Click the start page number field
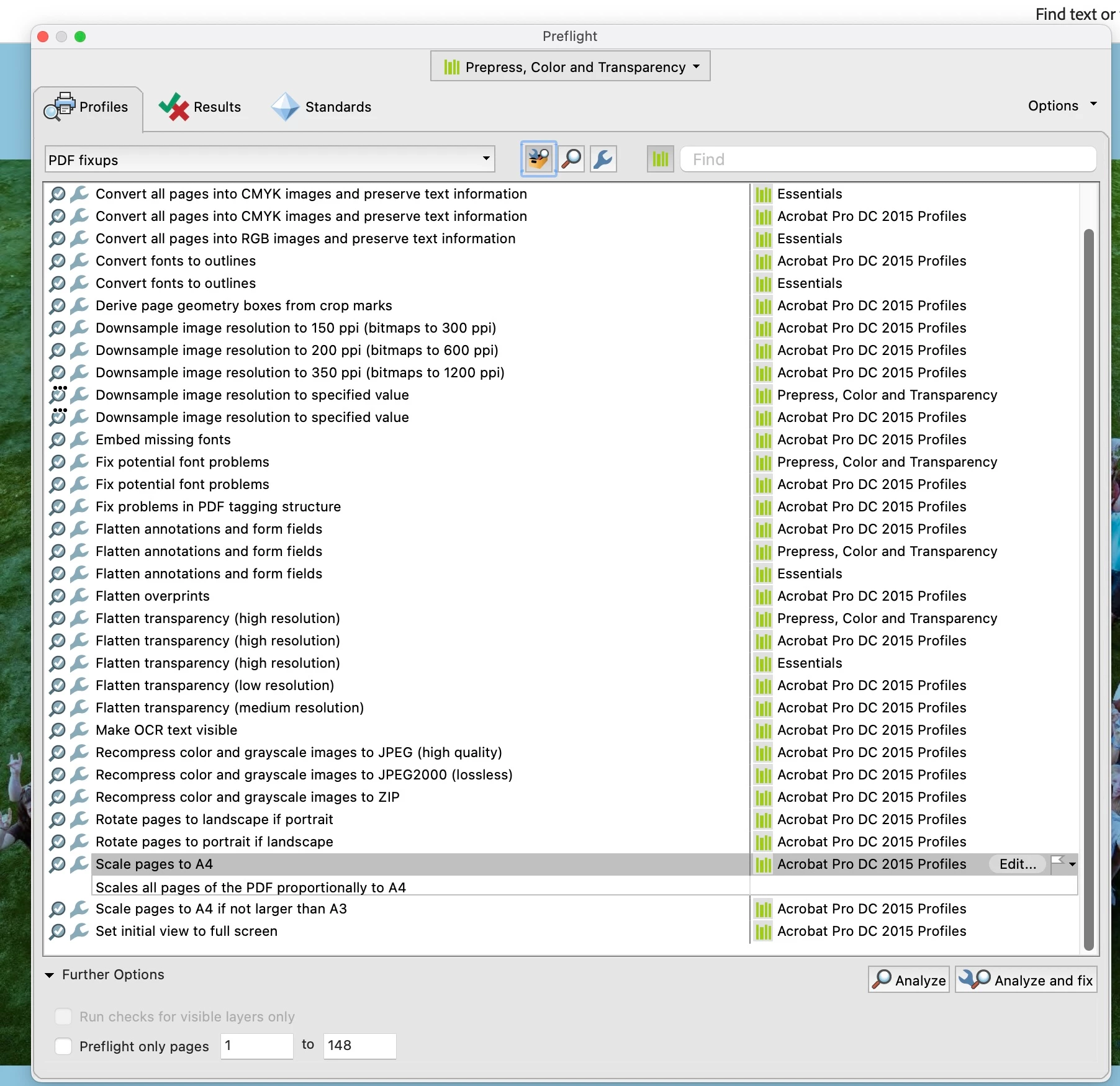Viewport: 1120px width, 1086px height. click(x=257, y=1046)
